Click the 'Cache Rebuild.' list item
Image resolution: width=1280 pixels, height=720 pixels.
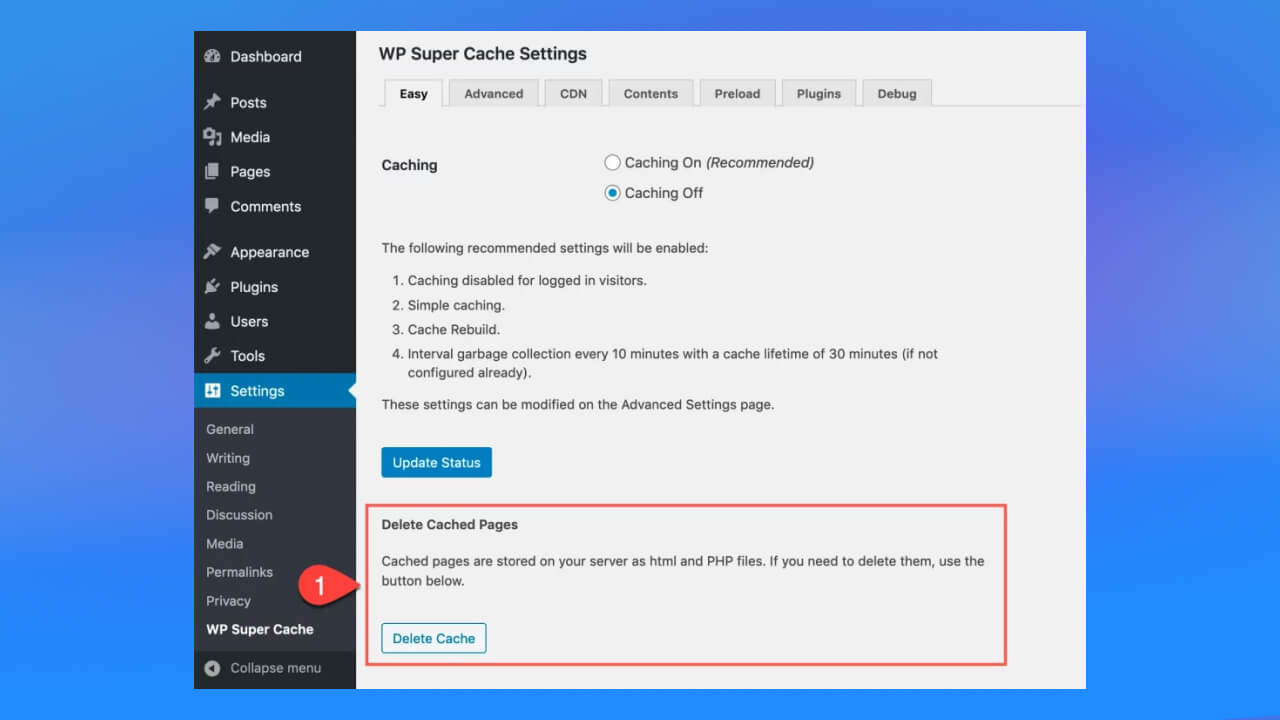pyautogui.click(x=454, y=329)
